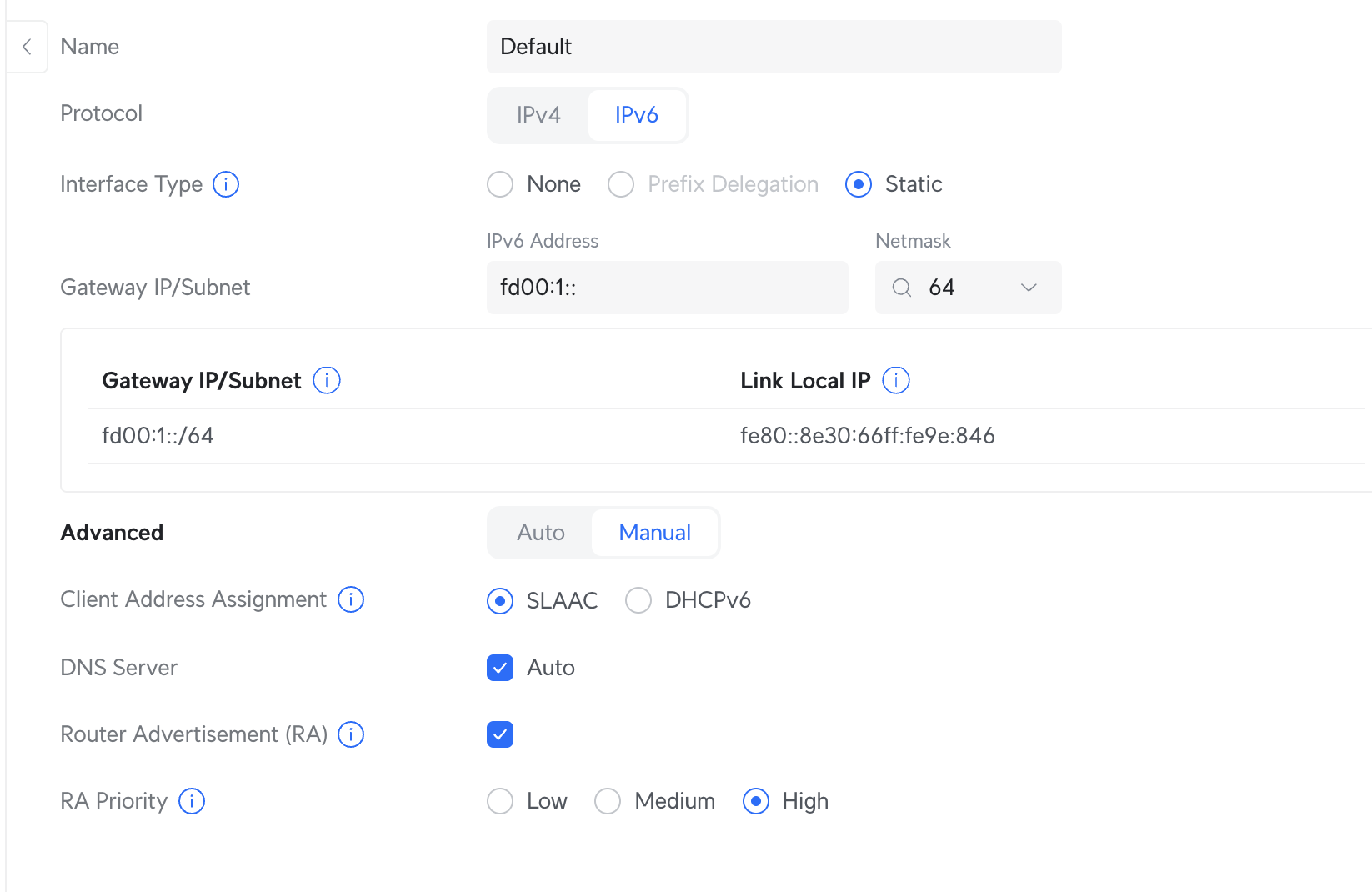This screenshot has height=892, width=1372.
Task: Expand the Netmask dropdown arrow
Action: point(1029,288)
